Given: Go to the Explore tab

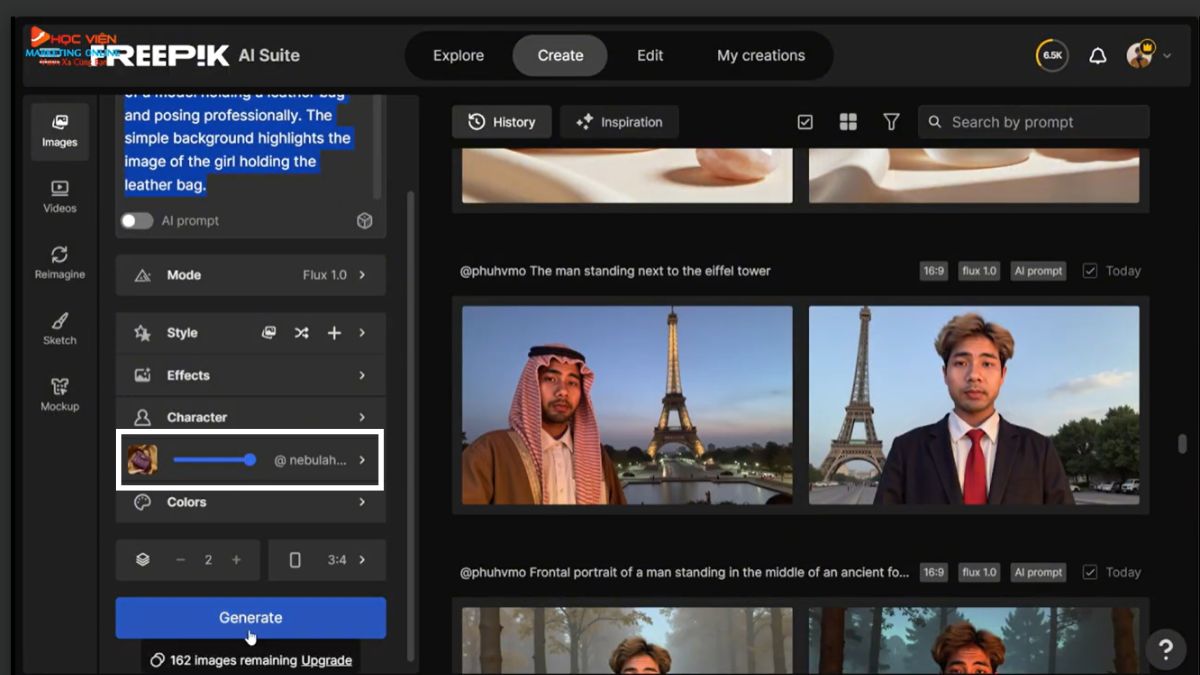Looking at the screenshot, I should pos(458,56).
